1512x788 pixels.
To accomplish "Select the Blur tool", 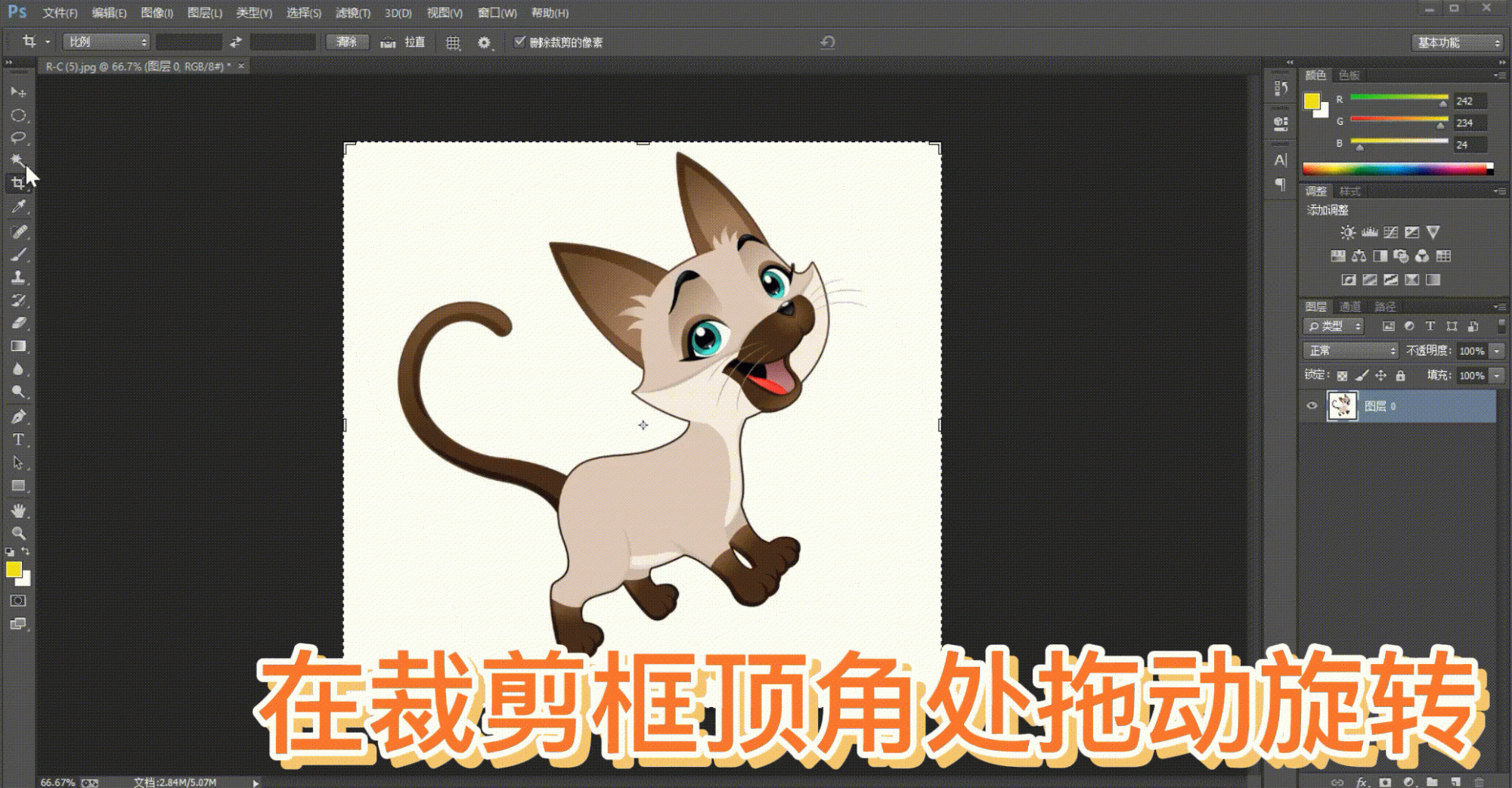I will pyautogui.click(x=18, y=369).
